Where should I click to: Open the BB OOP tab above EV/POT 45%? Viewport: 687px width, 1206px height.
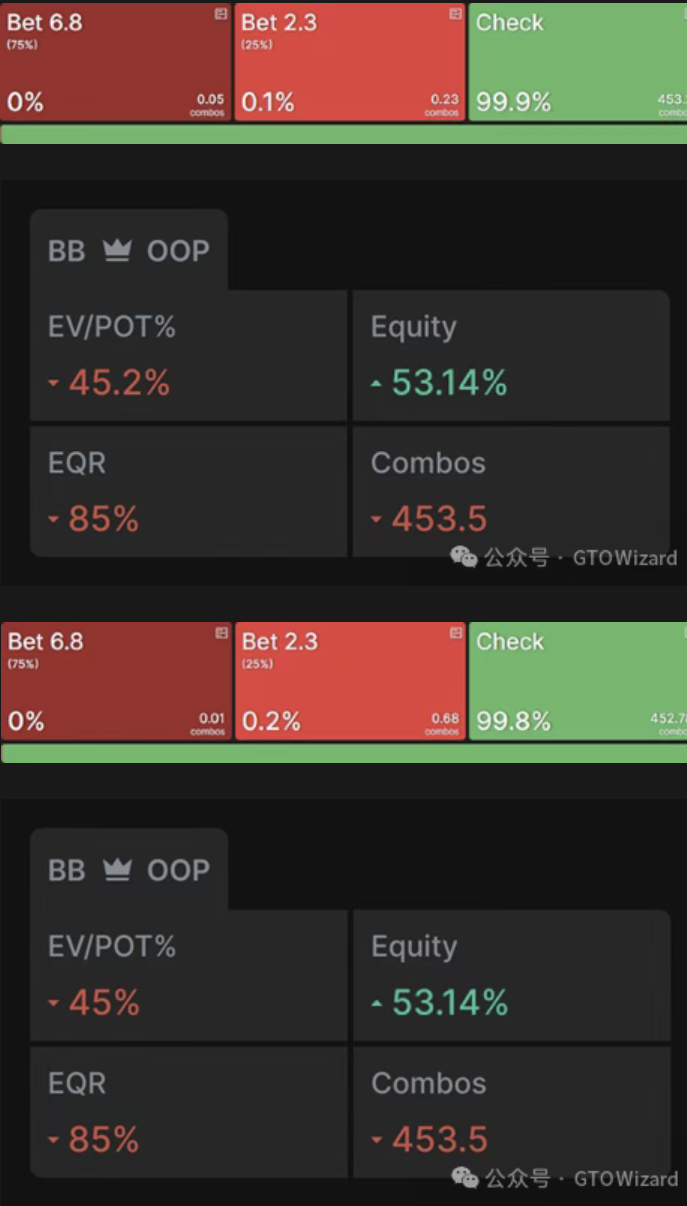(x=129, y=870)
